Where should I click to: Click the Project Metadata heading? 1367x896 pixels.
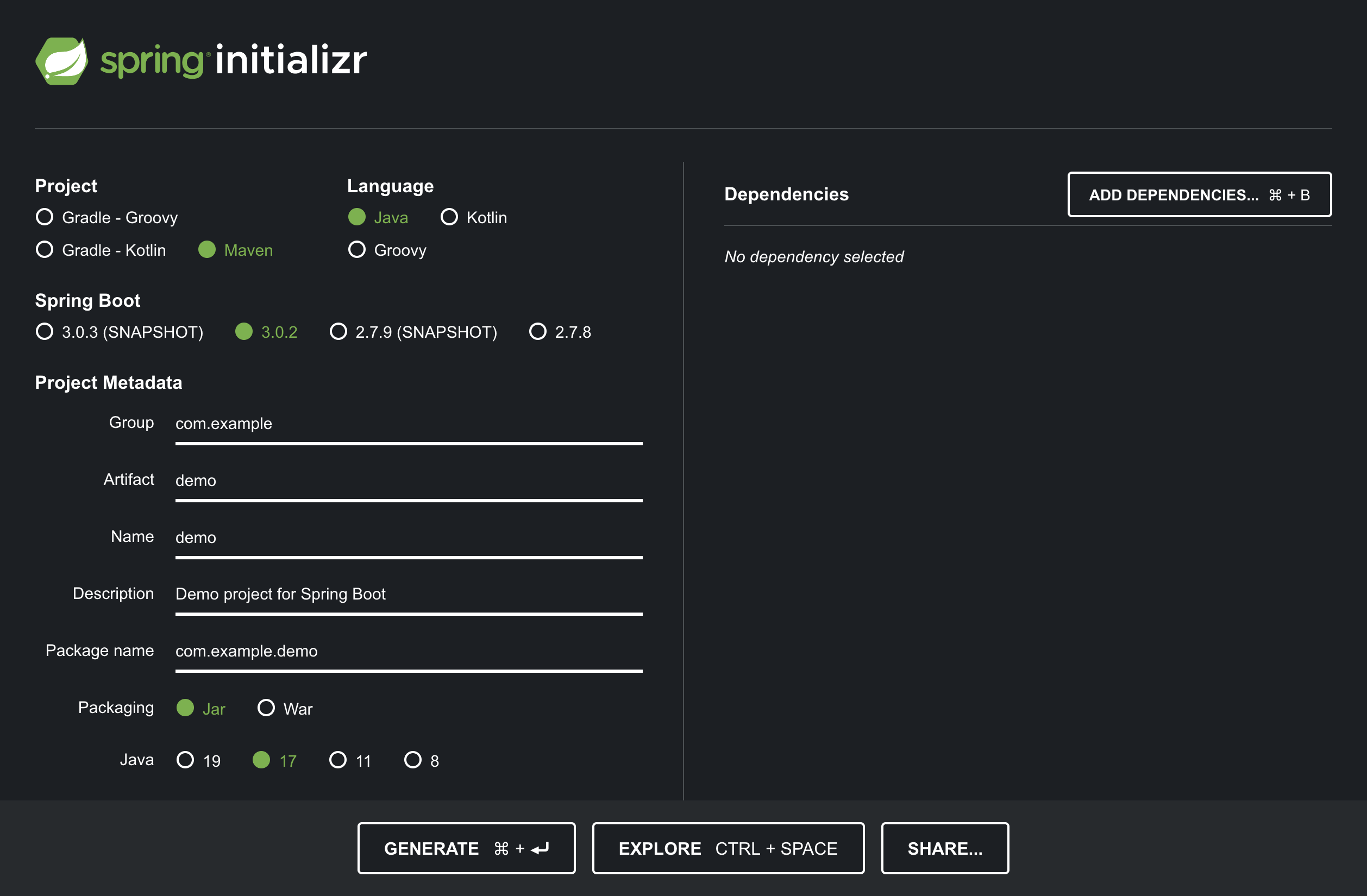click(x=109, y=382)
